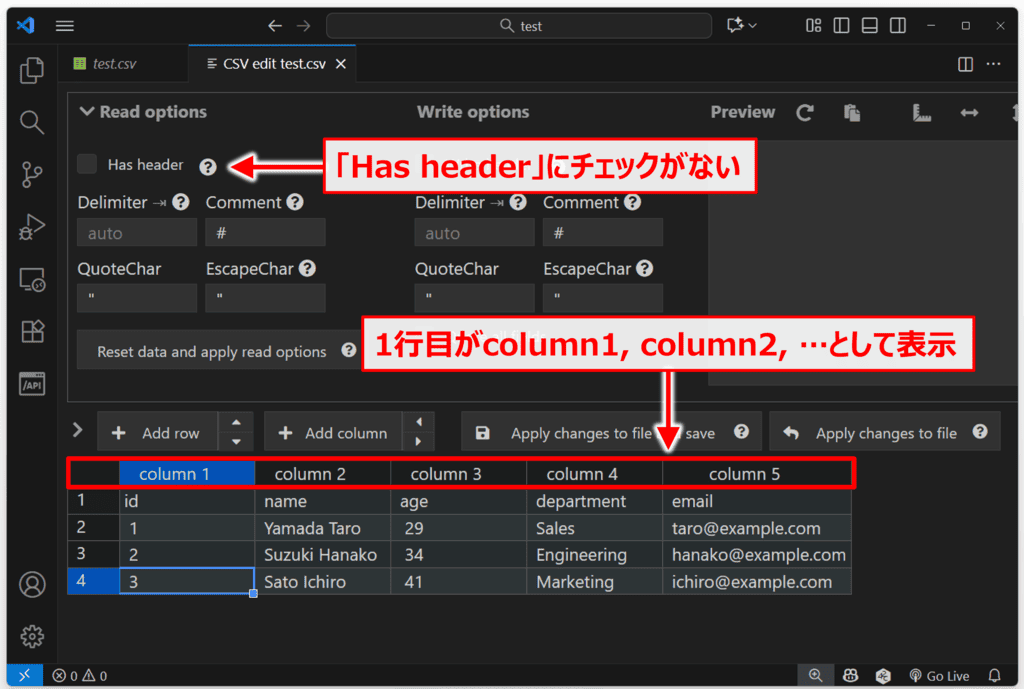
Task: Toggle the primary side bar layout button
Action: [x=842, y=25]
